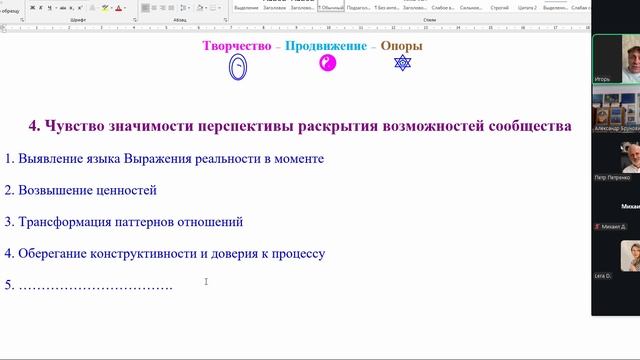Viewport: 640px width, 360px height.
Task: Click heading word Творчество
Action: (237, 46)
